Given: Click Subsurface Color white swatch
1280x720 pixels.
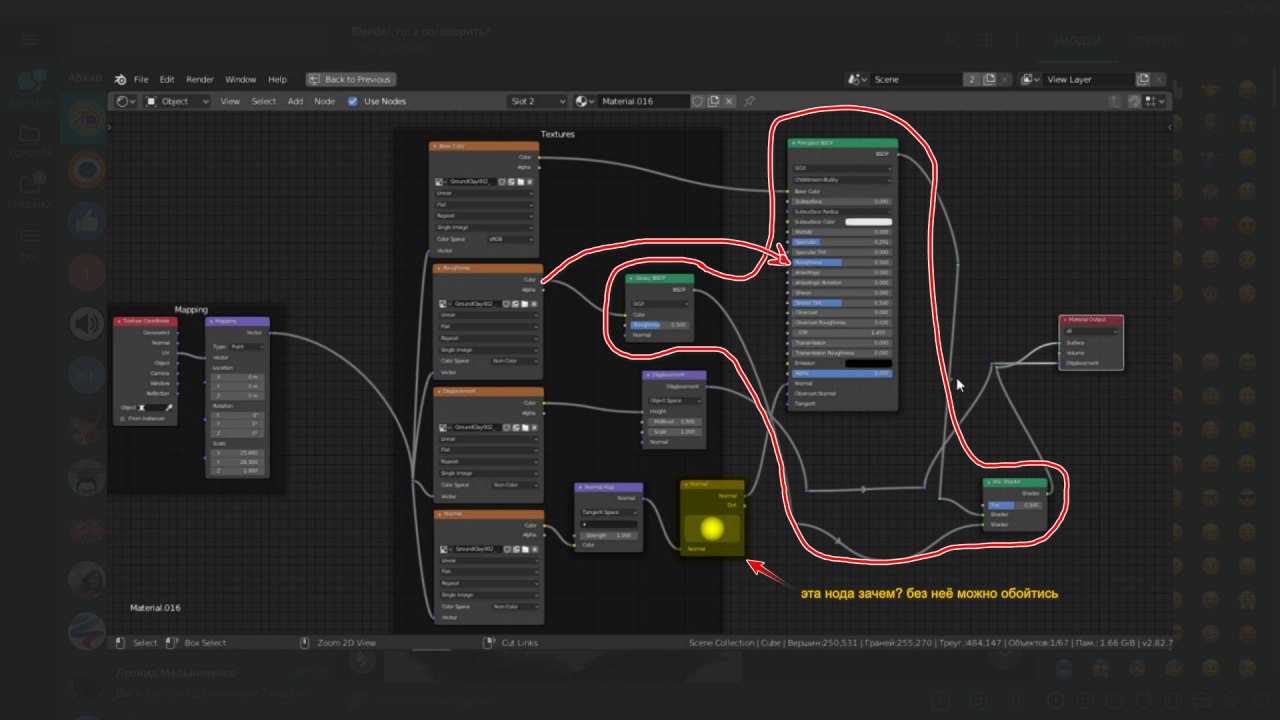Looking at the screenshot, I should click(868, 222).
